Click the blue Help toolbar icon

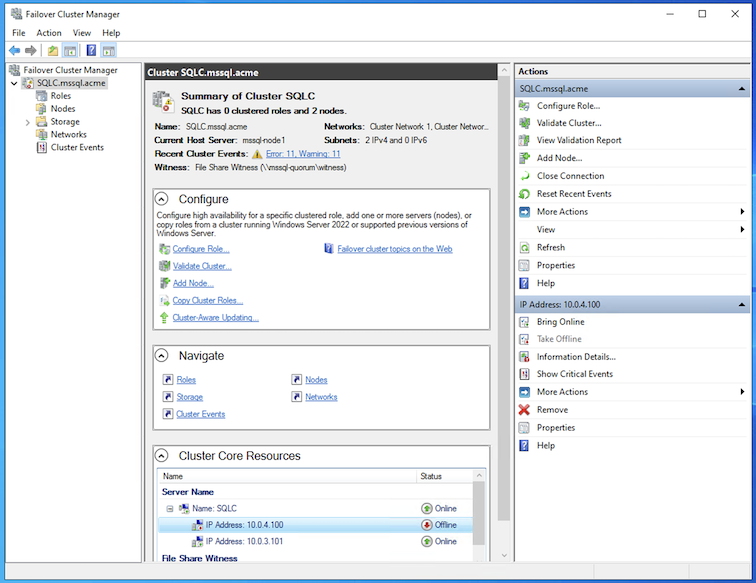[91, 50]
